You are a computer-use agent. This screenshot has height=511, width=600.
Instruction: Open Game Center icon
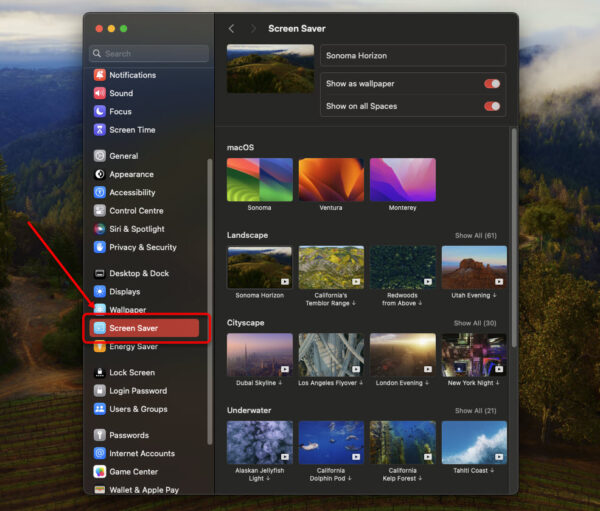pyautogui.click(x=99, y=472)
